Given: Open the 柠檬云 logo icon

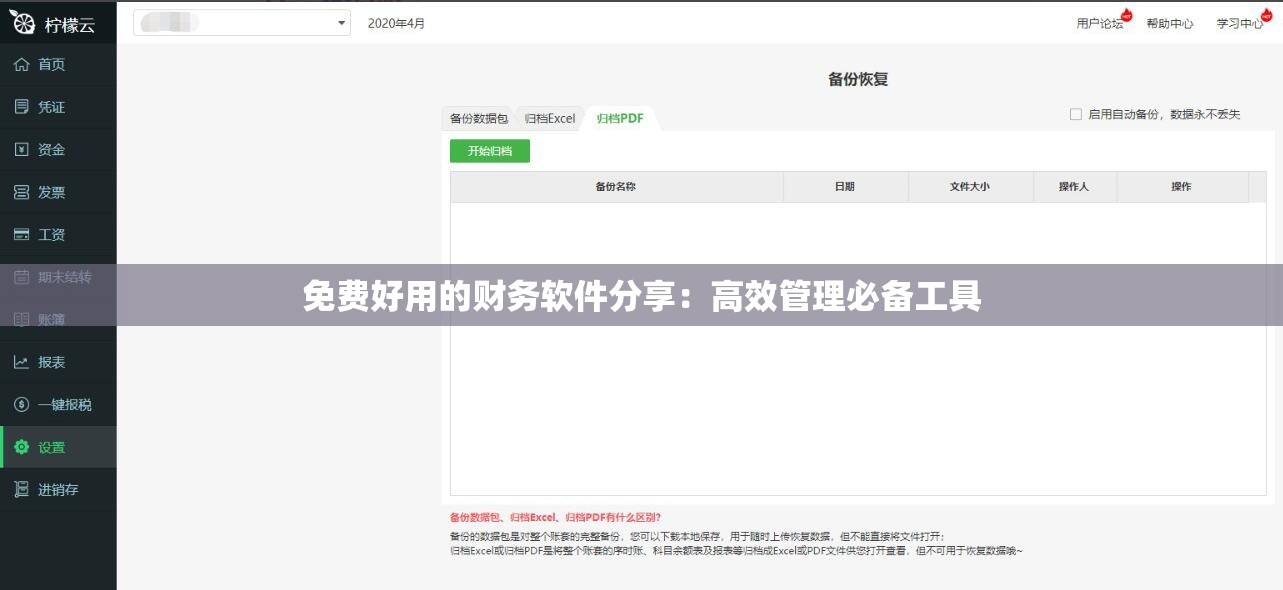Looking at the screenshot, I should click(22, 23).
